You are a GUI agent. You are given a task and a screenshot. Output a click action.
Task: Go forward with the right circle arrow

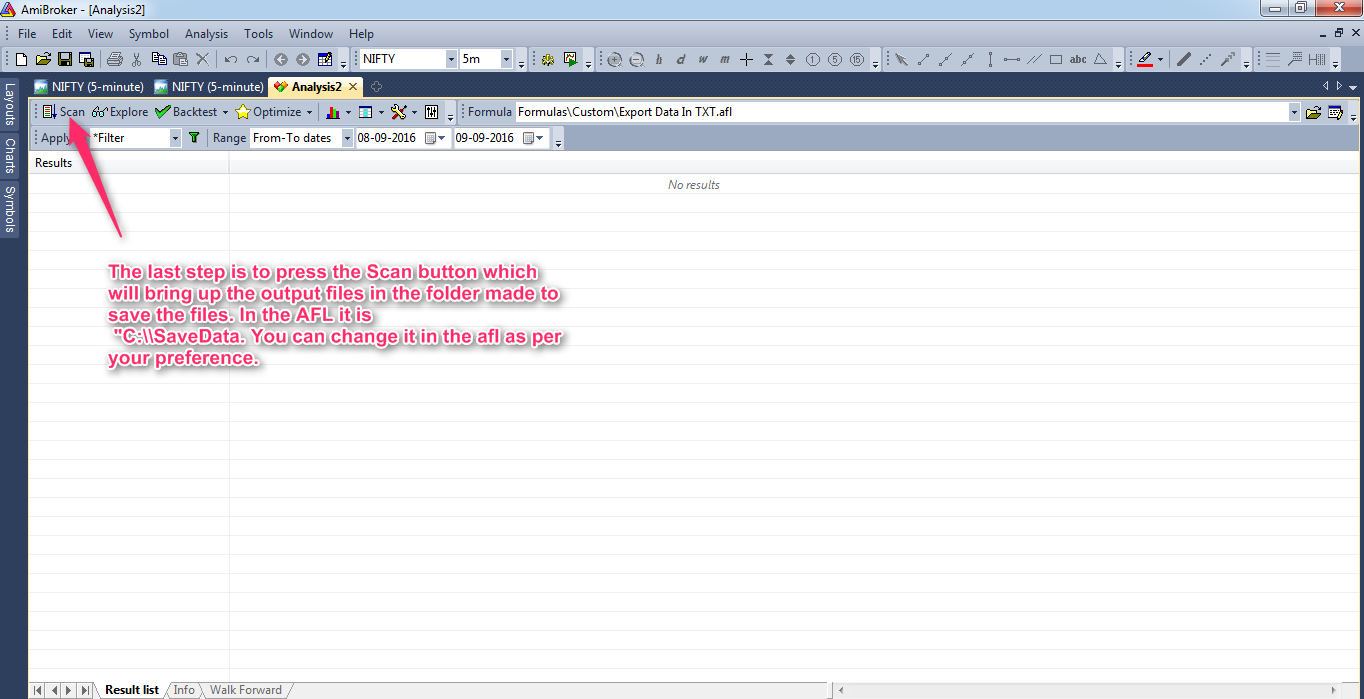tap(302, 59)
